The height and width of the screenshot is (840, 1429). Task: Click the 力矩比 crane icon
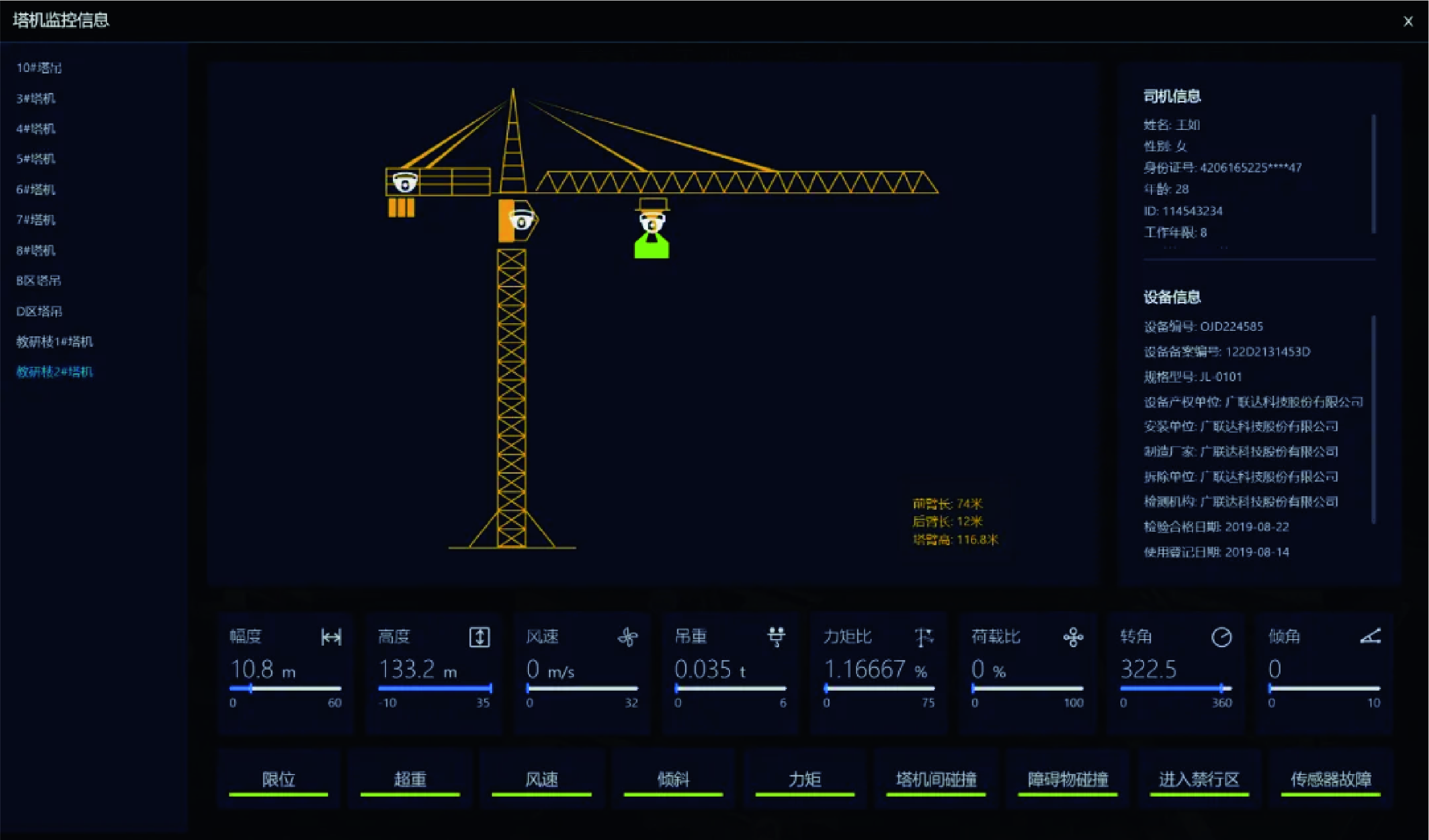(924, 637)
